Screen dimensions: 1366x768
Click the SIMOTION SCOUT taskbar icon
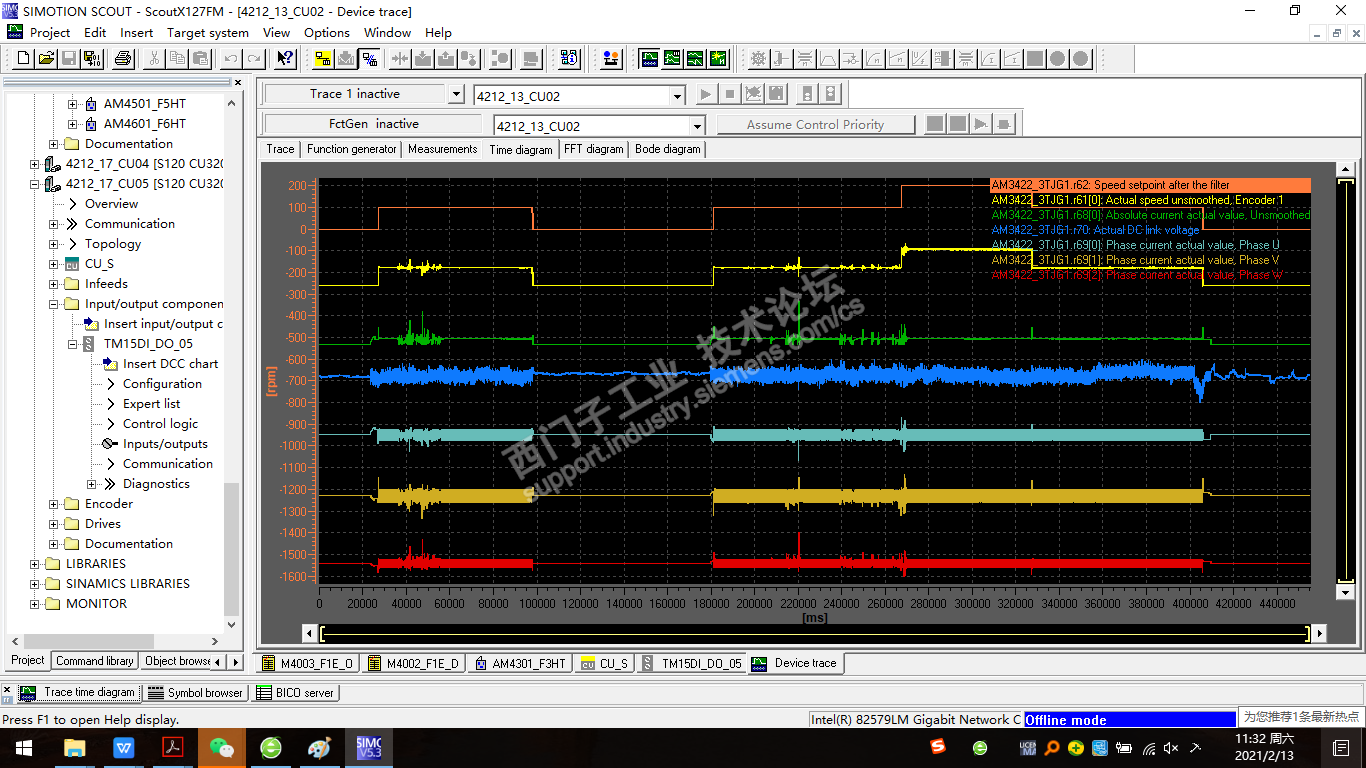tap(369, 747)
